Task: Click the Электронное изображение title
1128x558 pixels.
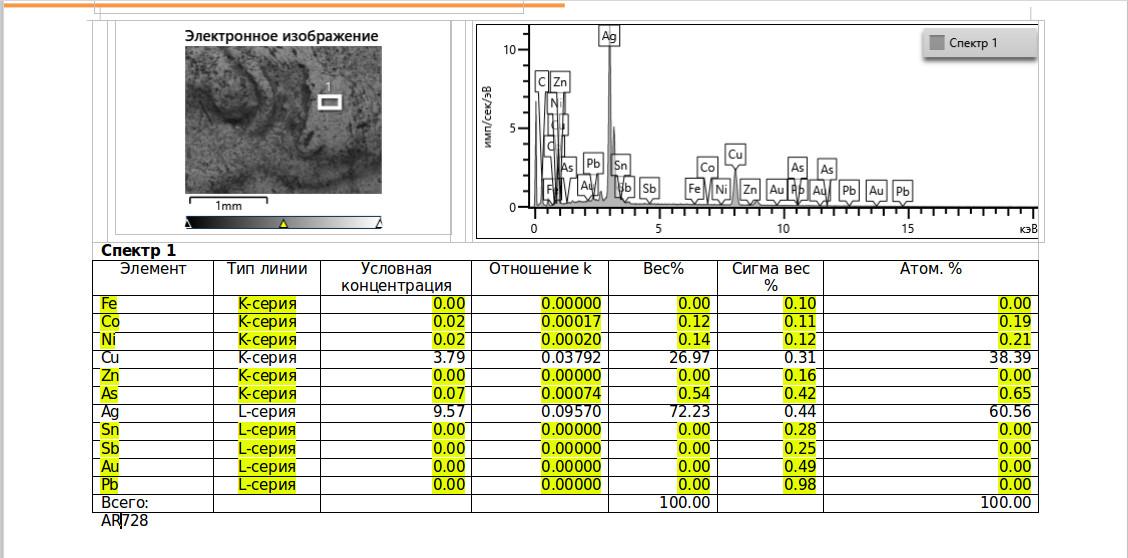Action: coord(282,36)
